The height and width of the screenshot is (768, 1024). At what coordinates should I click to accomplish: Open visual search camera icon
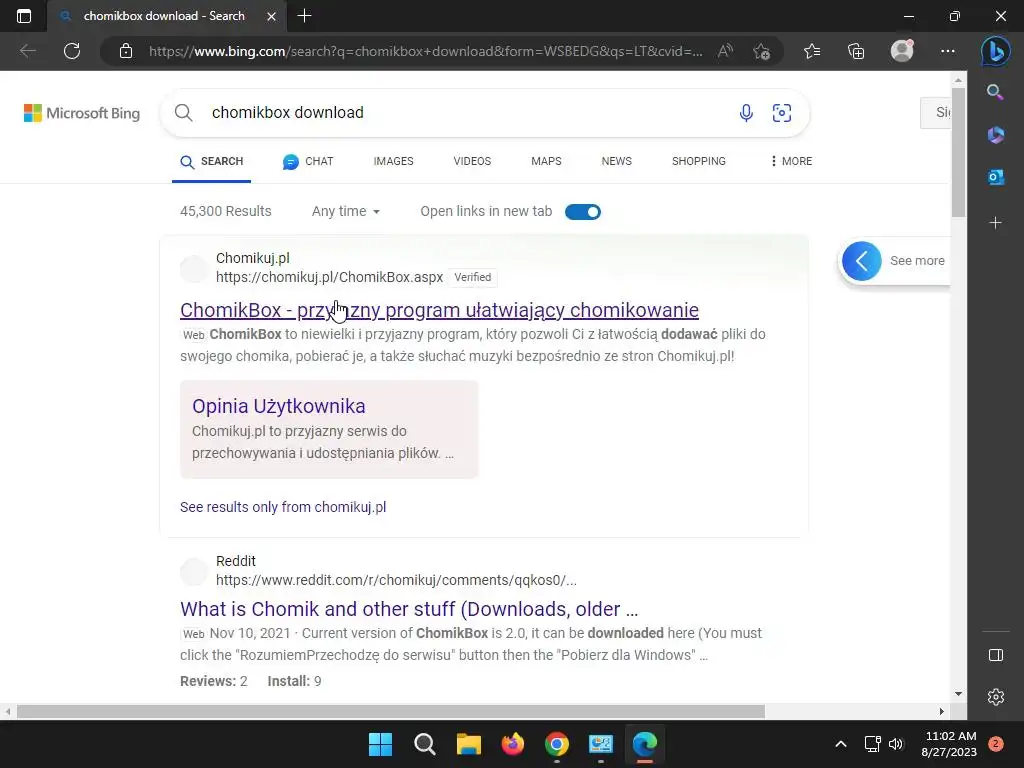click(x=782, y=112)
